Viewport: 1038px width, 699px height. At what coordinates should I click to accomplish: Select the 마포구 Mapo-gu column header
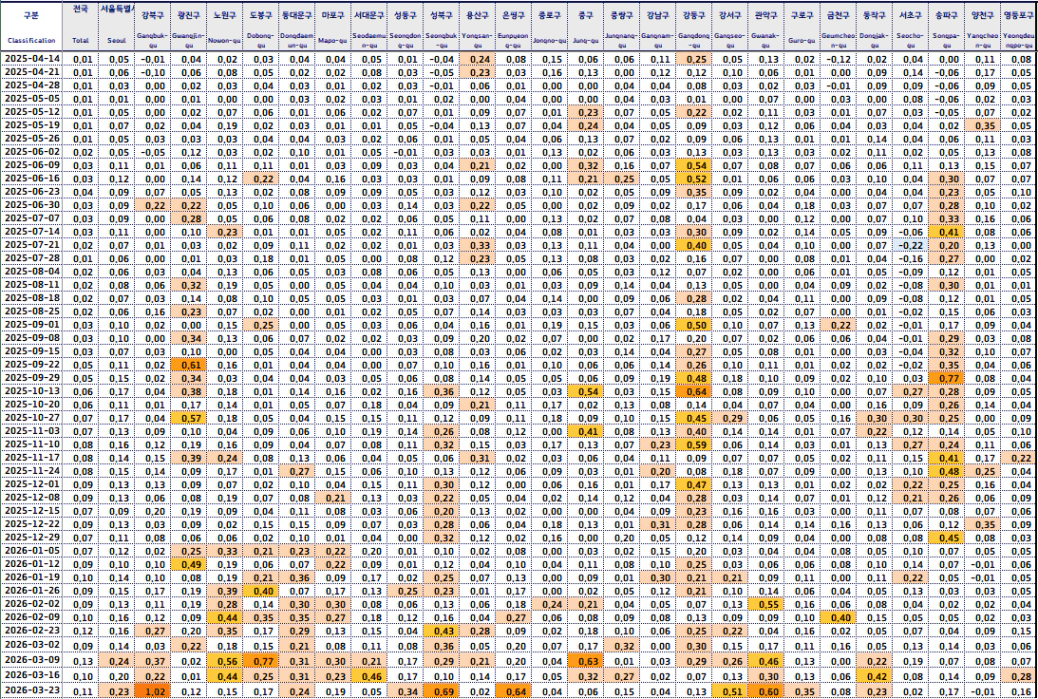(x=332, y=26)
